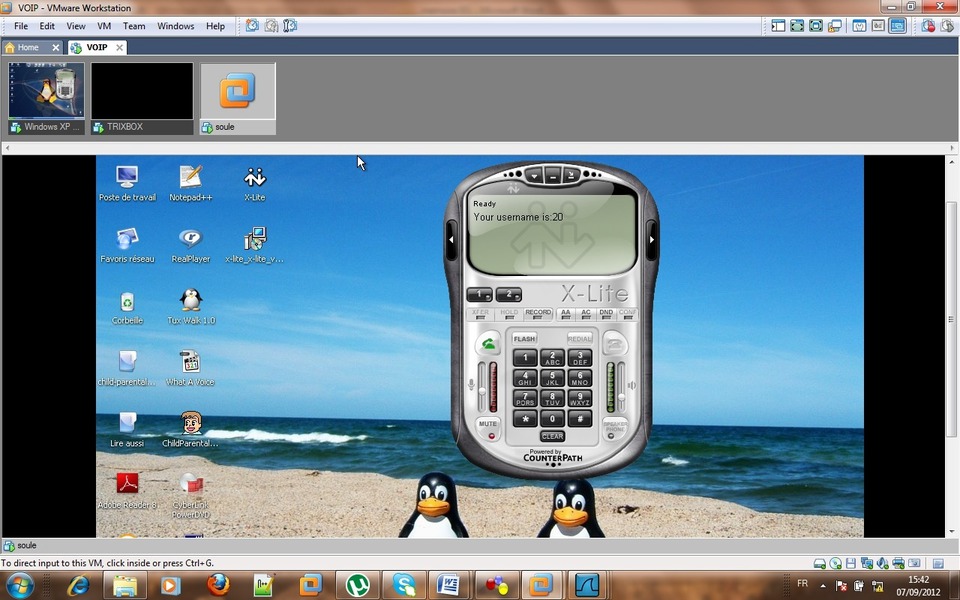Click Skype icon in the taskbar
The height and width of the screenshot is (600, 960).
coord(404,585)
